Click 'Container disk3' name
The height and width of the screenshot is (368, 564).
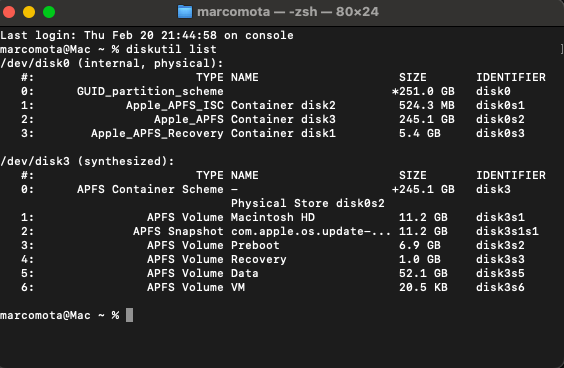click(283, 119)
